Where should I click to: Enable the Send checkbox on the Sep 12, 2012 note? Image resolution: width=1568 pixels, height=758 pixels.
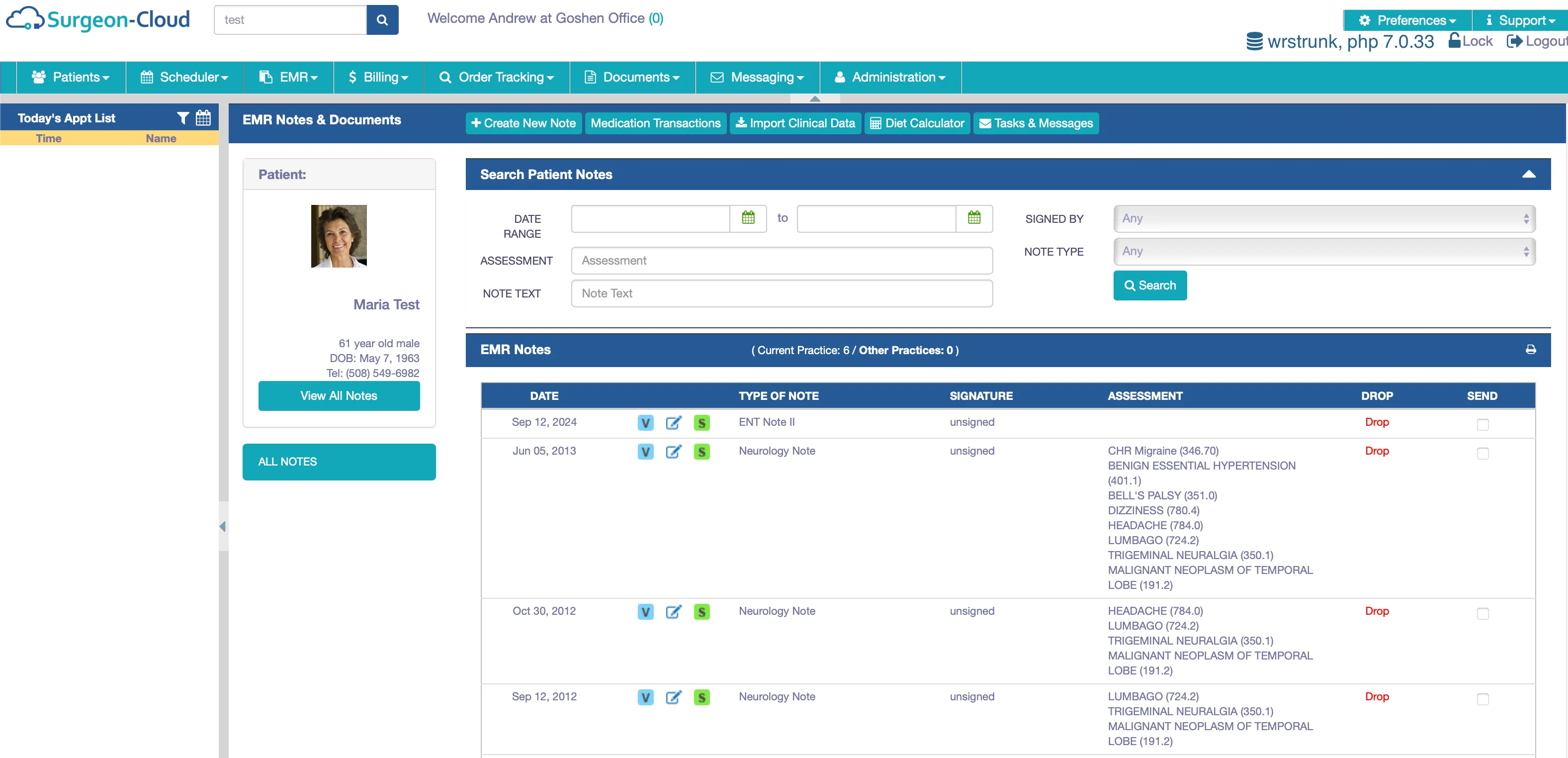(1483, 699)
